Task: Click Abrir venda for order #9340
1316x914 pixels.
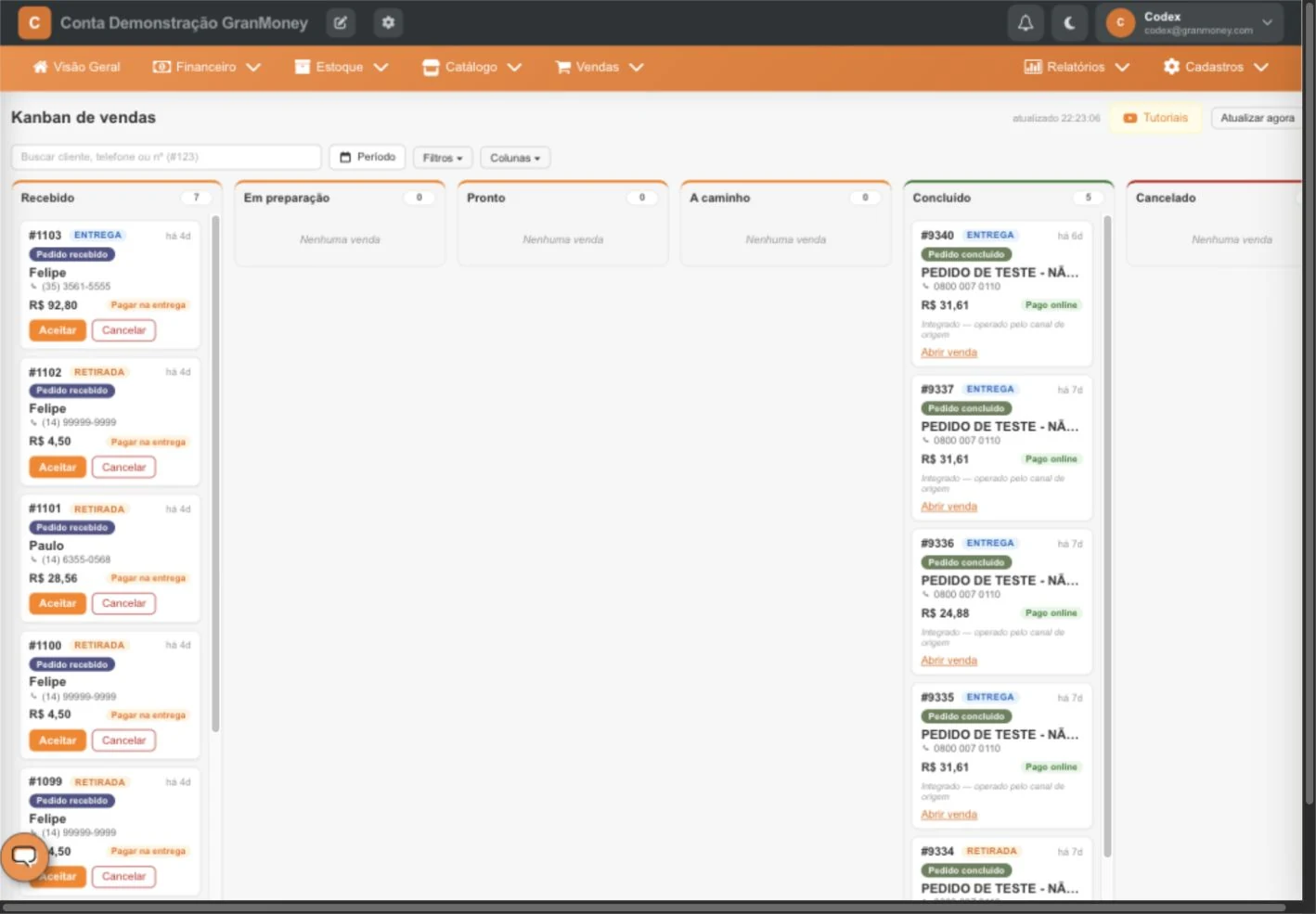Action: pyautogui.click(x=948, y=353)
